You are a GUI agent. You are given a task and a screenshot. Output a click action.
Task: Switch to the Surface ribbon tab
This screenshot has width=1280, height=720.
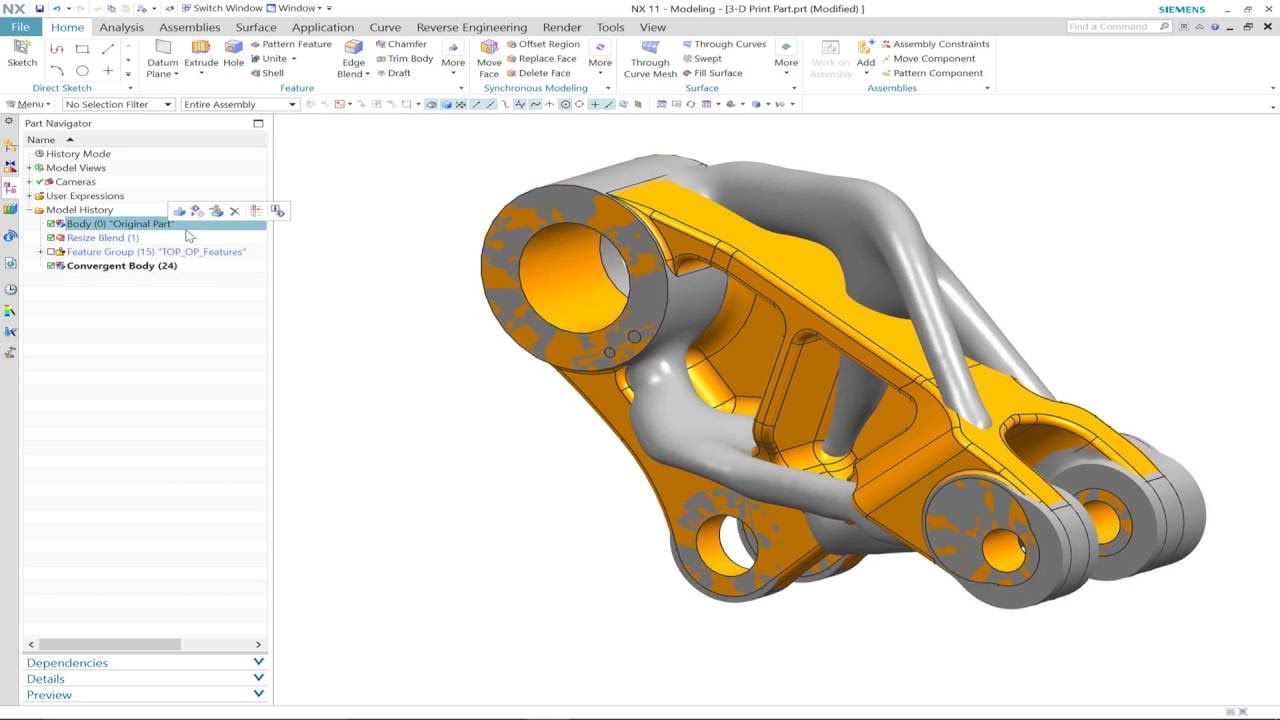click(256, 27)
